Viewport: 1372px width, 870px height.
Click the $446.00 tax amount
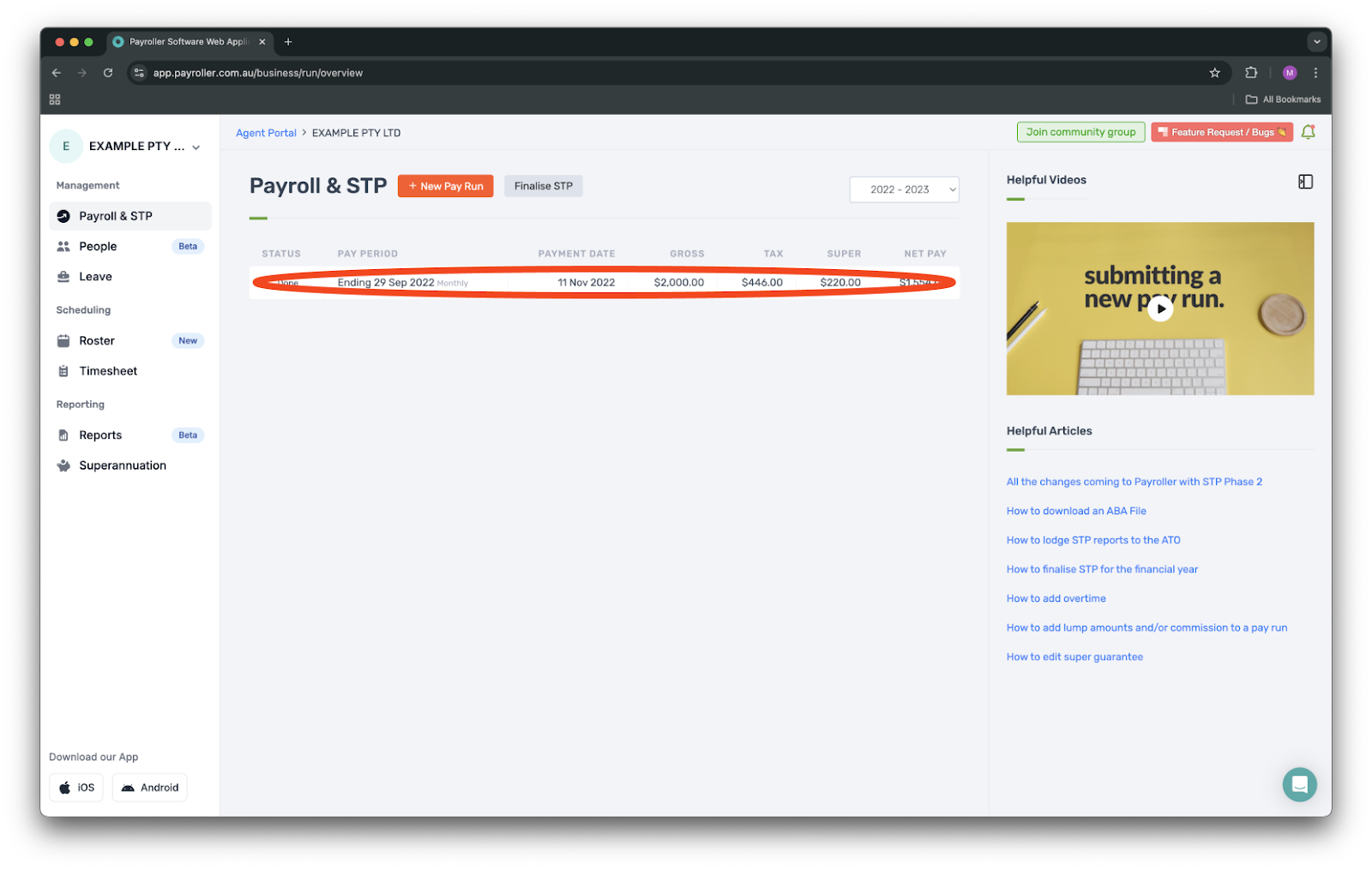[761, 283]
